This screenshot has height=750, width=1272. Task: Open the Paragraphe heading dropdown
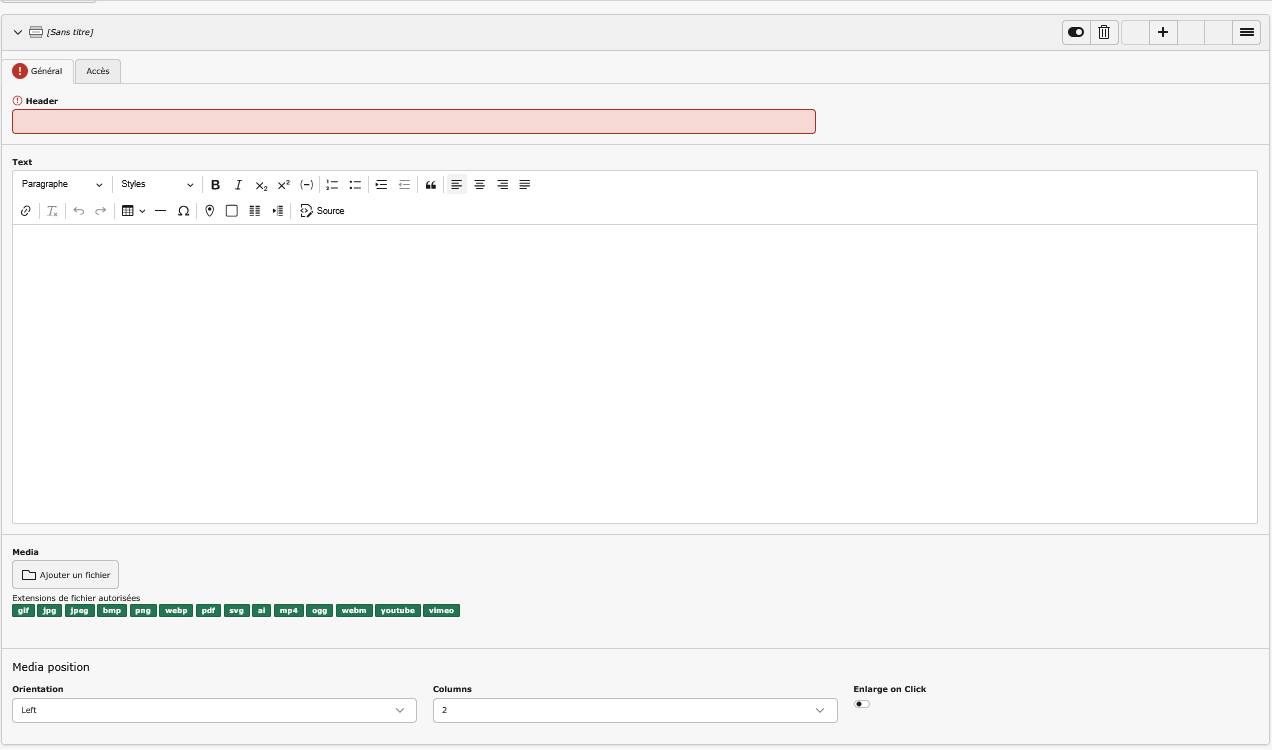click(x=62, y=185)
